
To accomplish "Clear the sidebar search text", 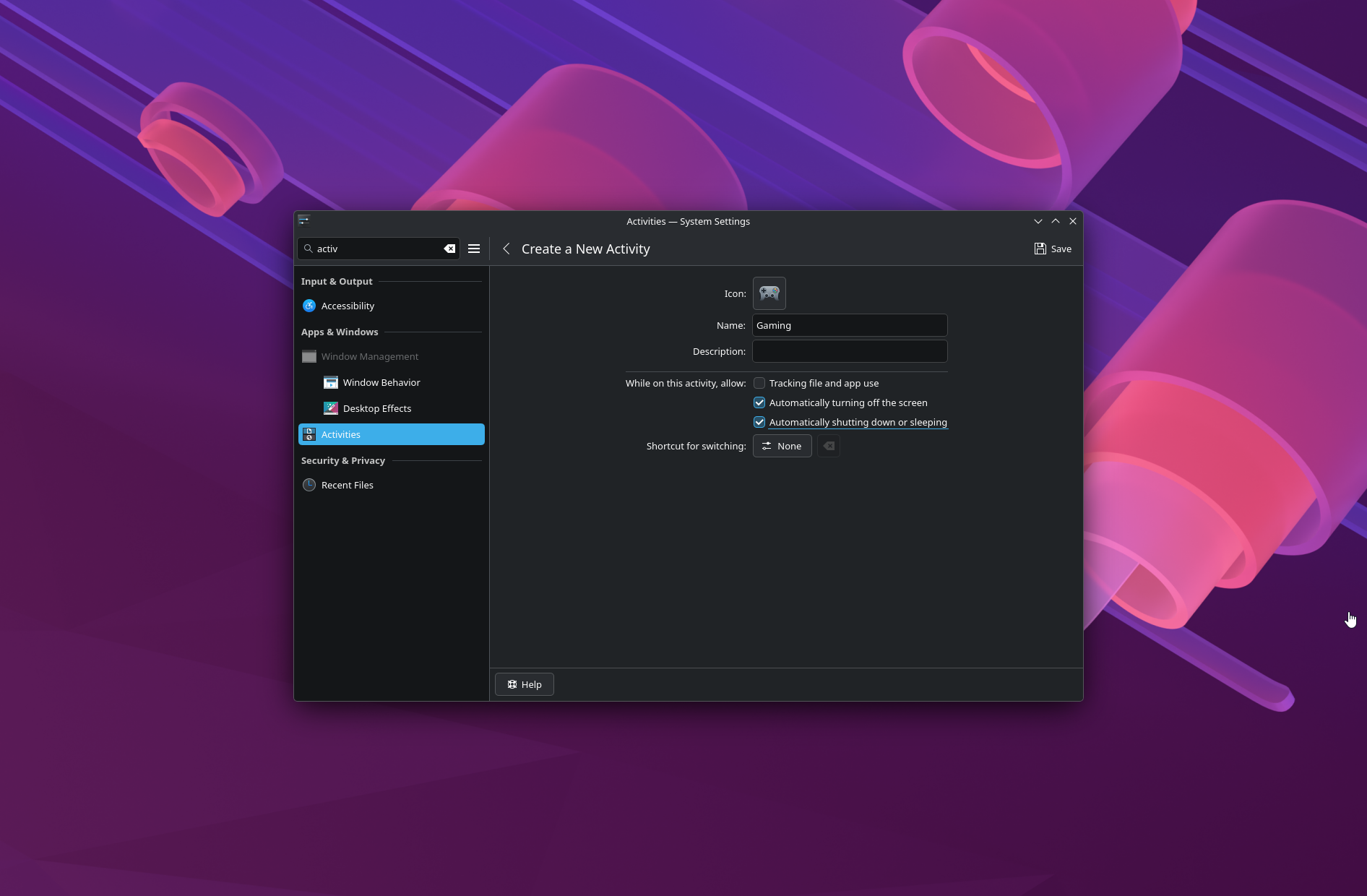I will [x=449, y=249].
